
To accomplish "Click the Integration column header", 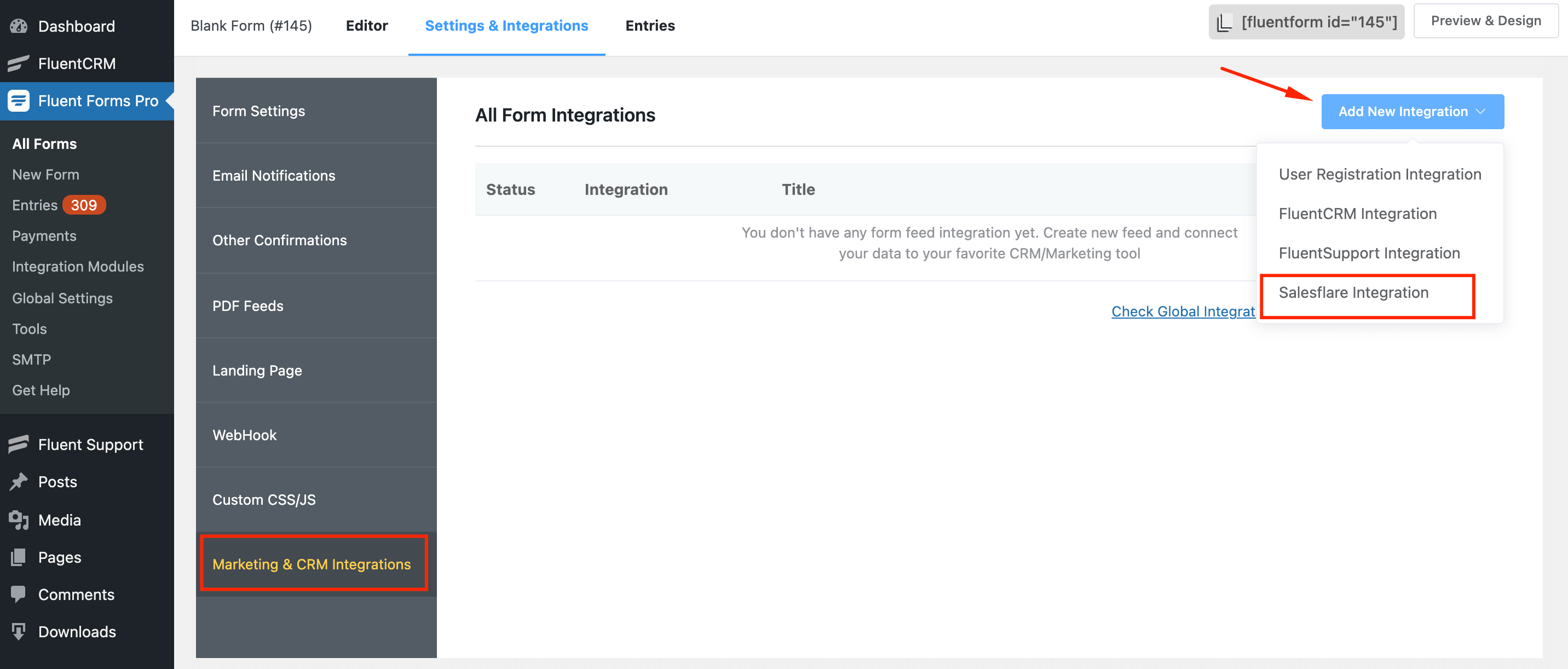I will tap(626, 189).
